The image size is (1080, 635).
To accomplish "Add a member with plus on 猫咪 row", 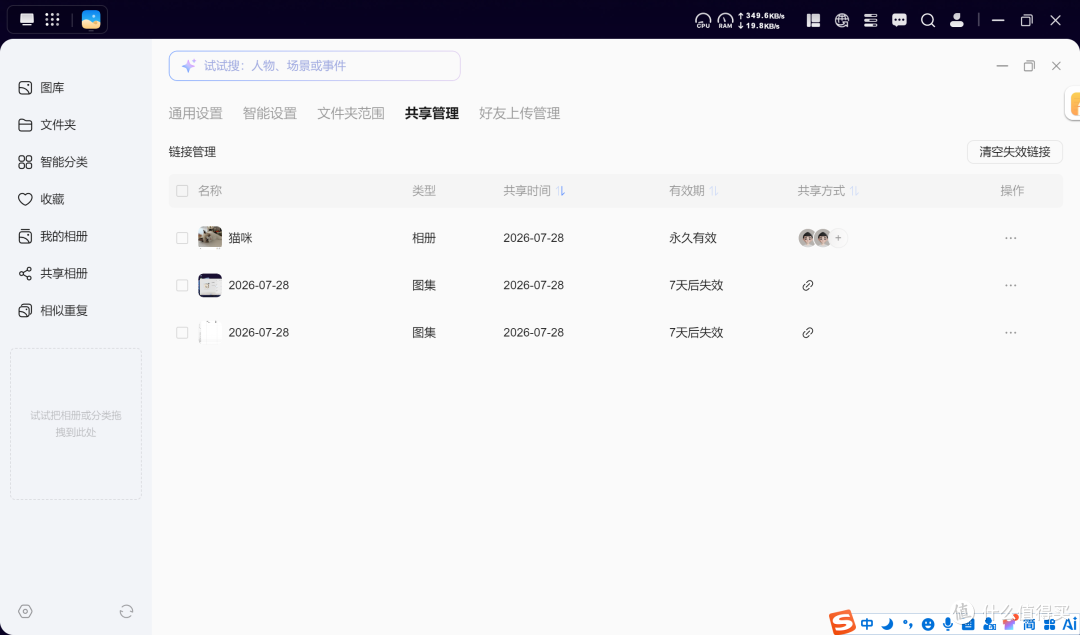I will [x=838, y=238].
